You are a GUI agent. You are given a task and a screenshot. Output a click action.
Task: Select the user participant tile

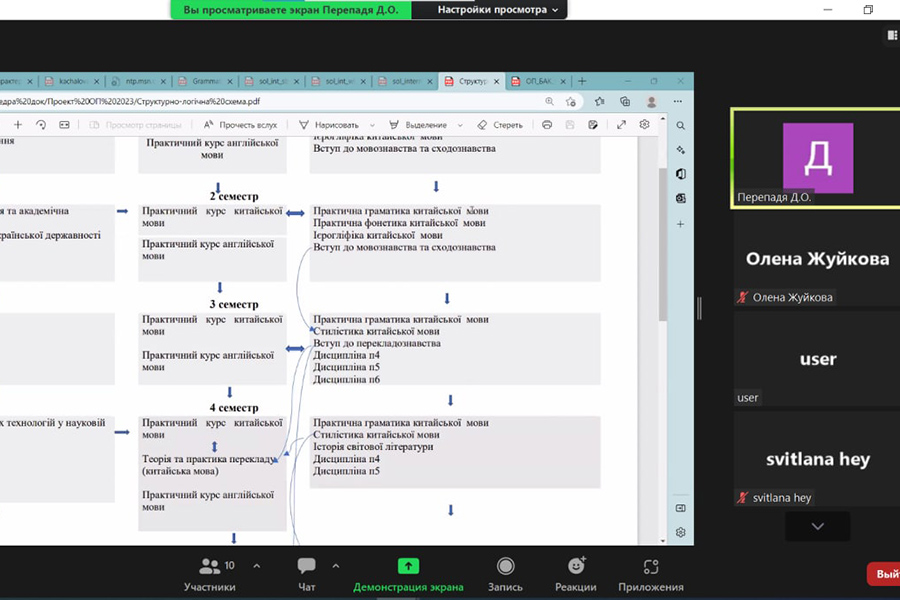click(x=816, y=359)
